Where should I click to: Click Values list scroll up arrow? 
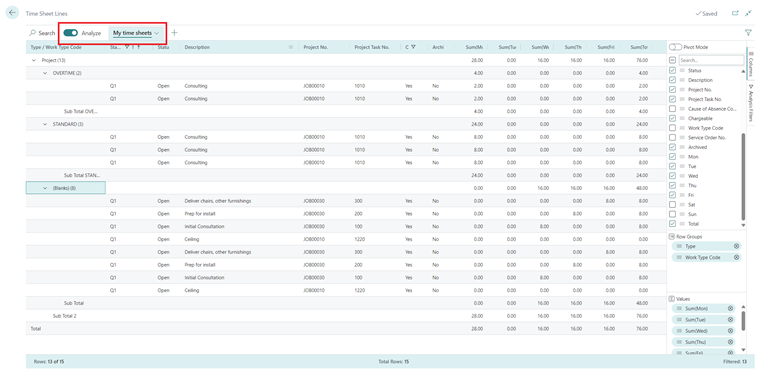(743, 307)
